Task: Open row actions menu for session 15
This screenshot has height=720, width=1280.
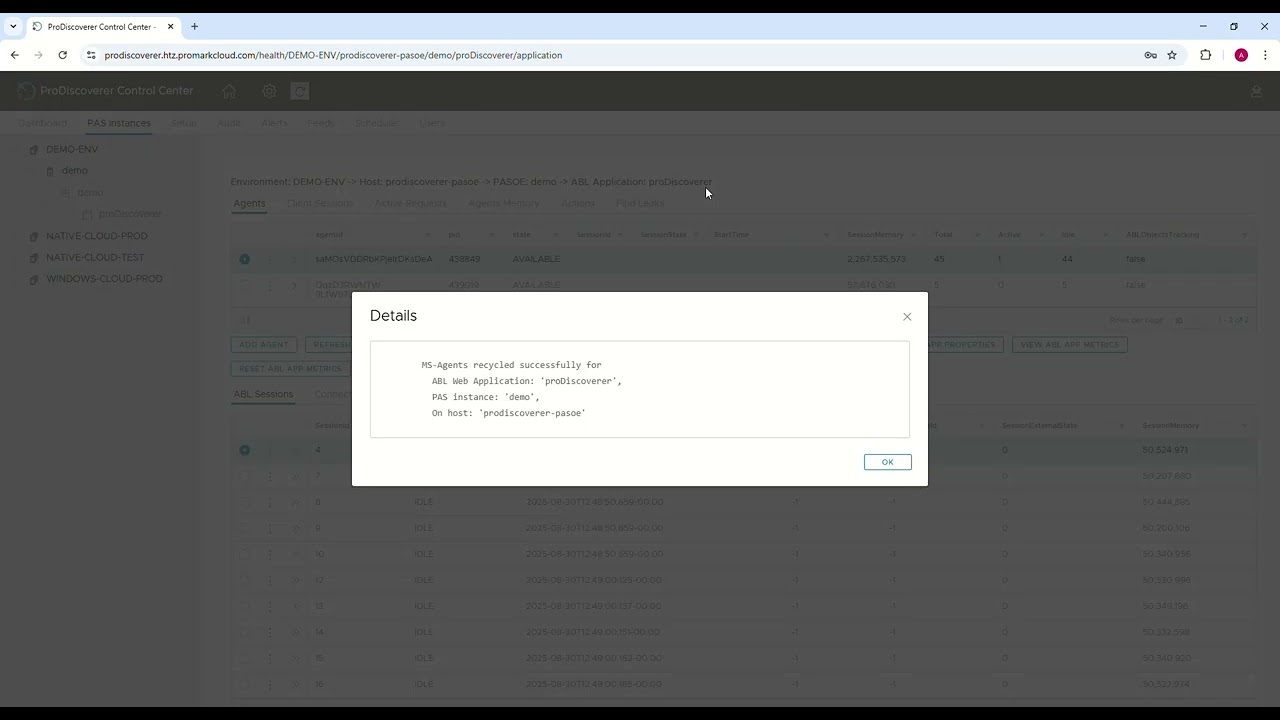Action: (269, 658)
